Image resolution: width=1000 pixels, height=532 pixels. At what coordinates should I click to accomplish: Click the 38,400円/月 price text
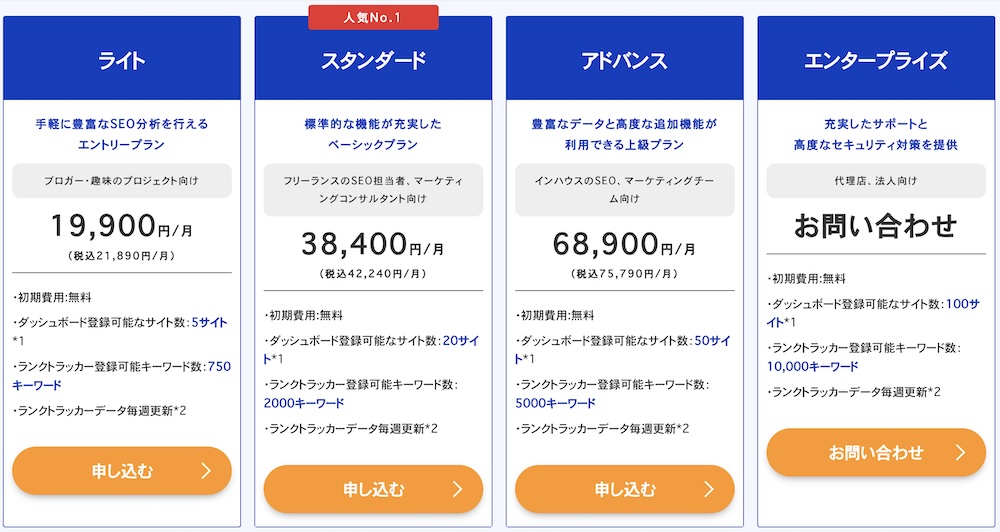[x=373, y=244]
